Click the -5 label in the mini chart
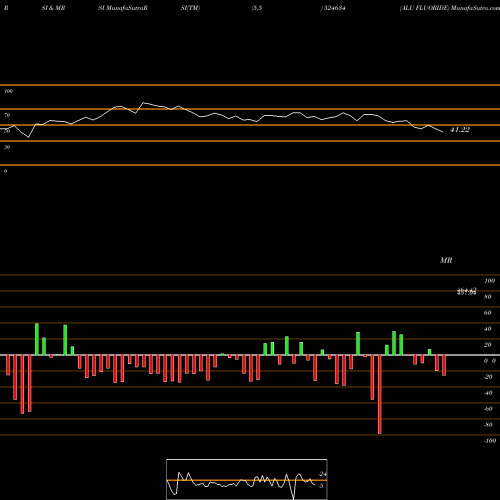 point(321,486)
